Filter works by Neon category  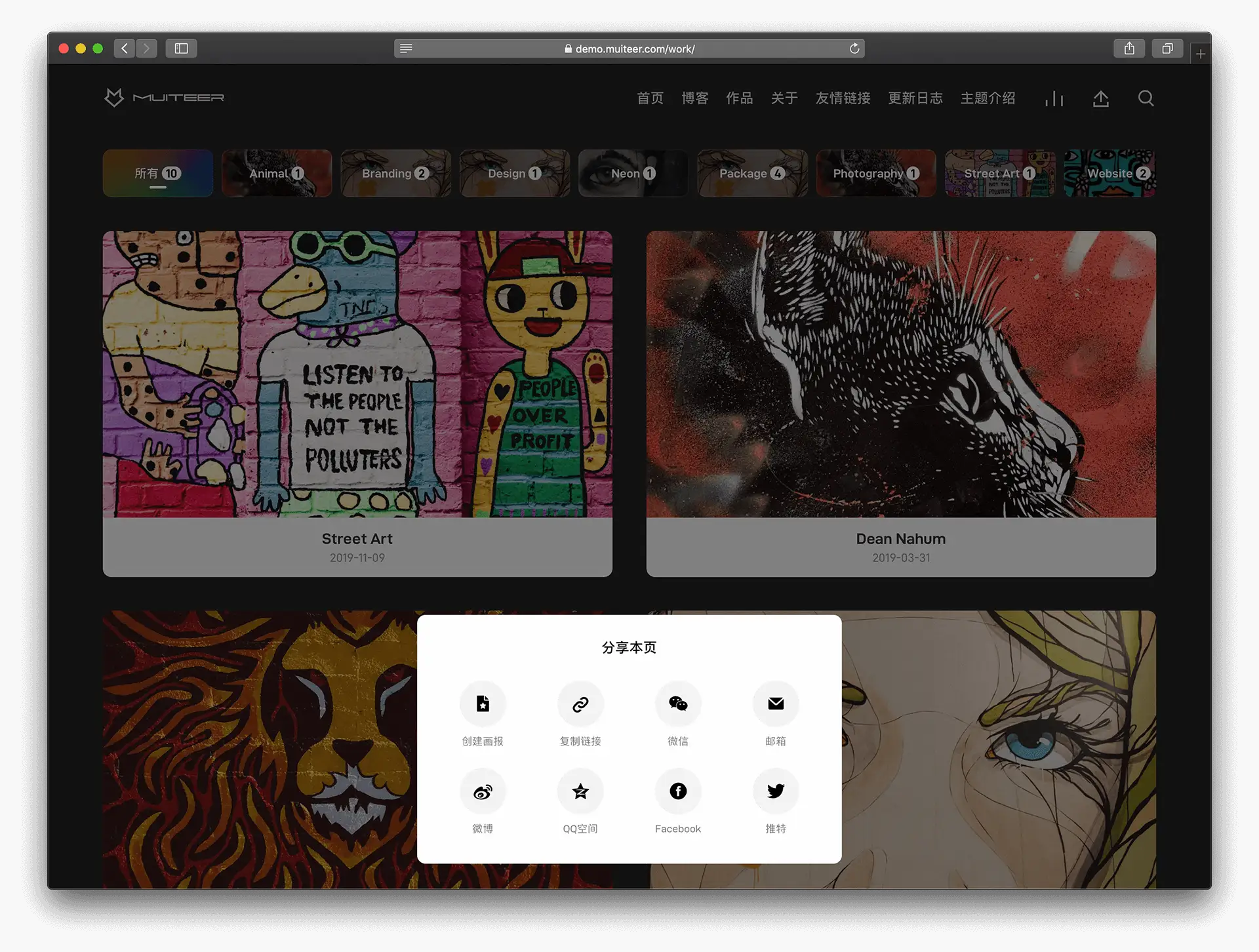point(633,173)
